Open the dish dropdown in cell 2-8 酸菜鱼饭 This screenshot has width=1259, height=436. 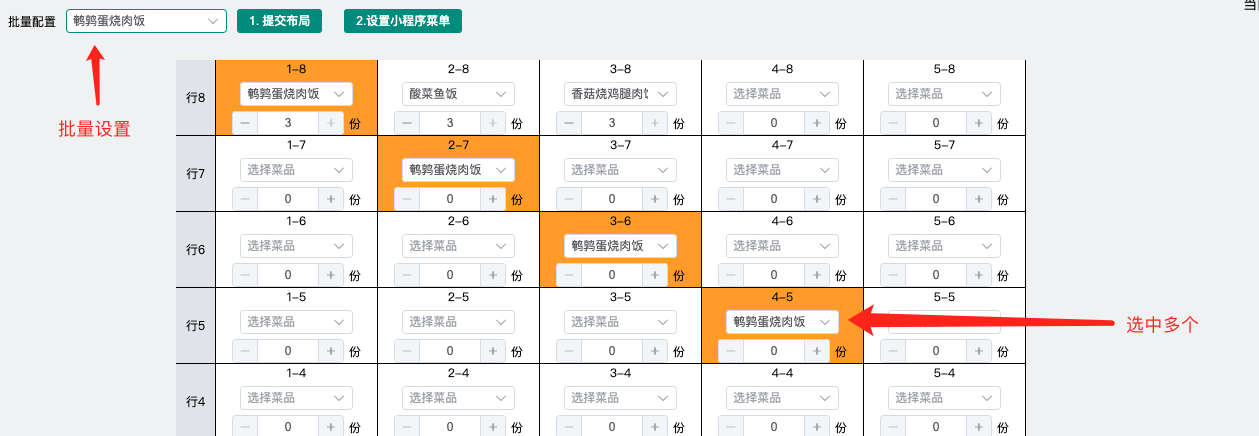[458, 94]
